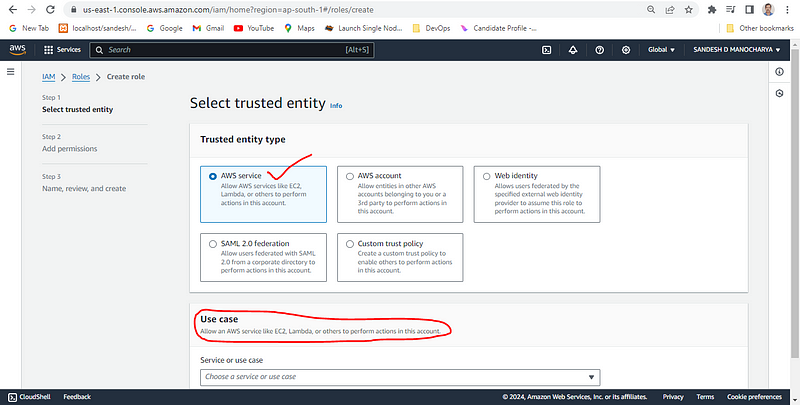Open the AWS settings gear icon
This screenshot has width=800, height=405.
[x=626, y=50]
